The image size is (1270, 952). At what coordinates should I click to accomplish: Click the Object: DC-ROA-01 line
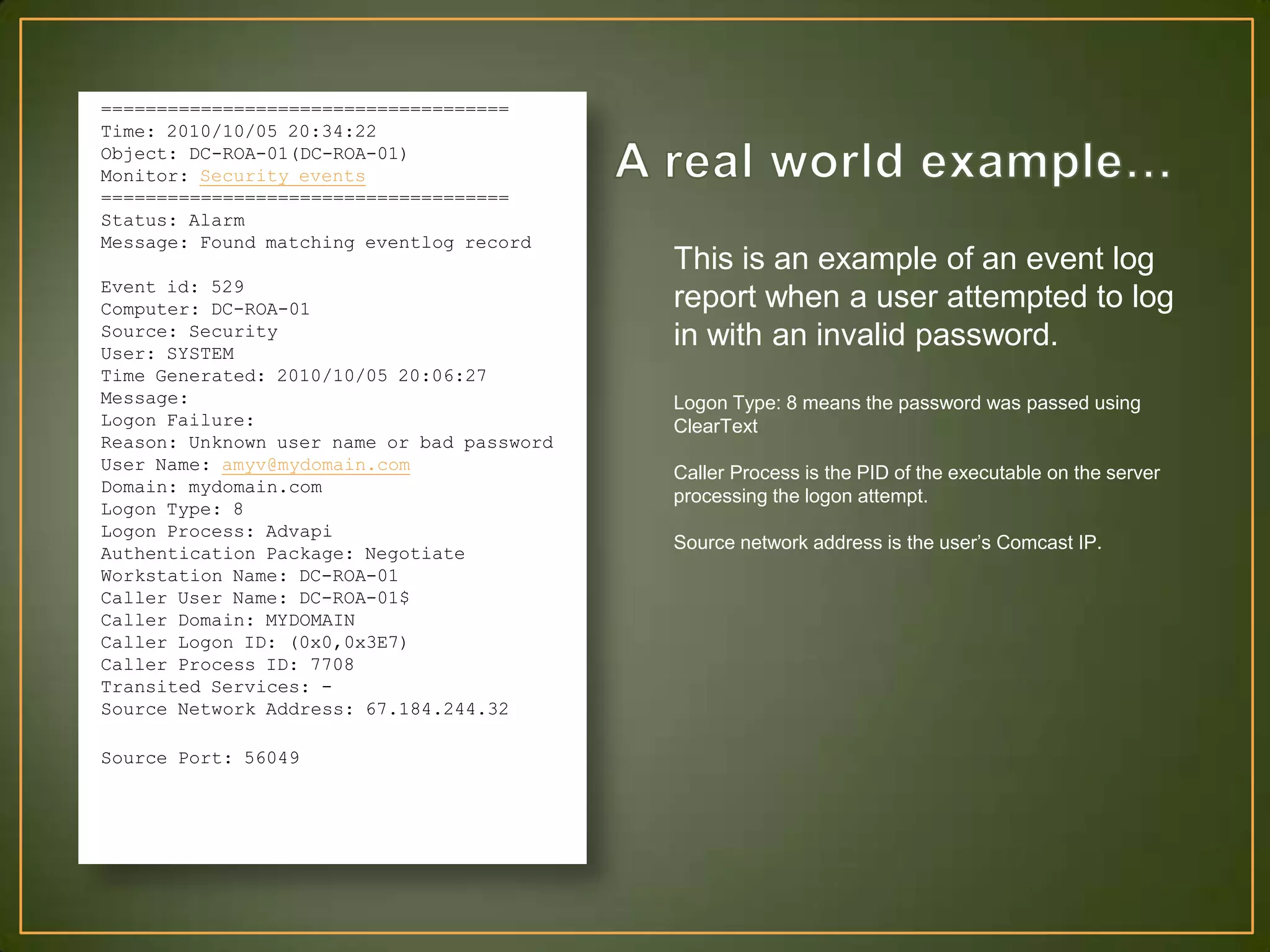tap(254, 154)
